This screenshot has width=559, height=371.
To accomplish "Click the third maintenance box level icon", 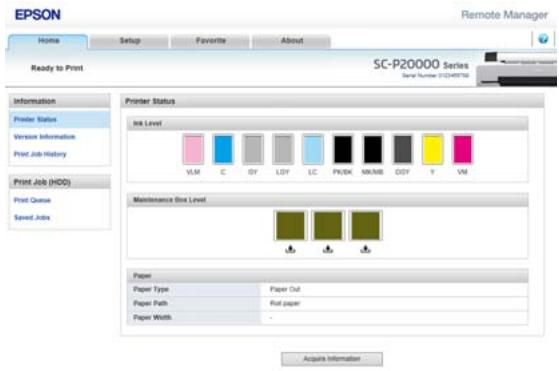I will [x=365, y=226].
